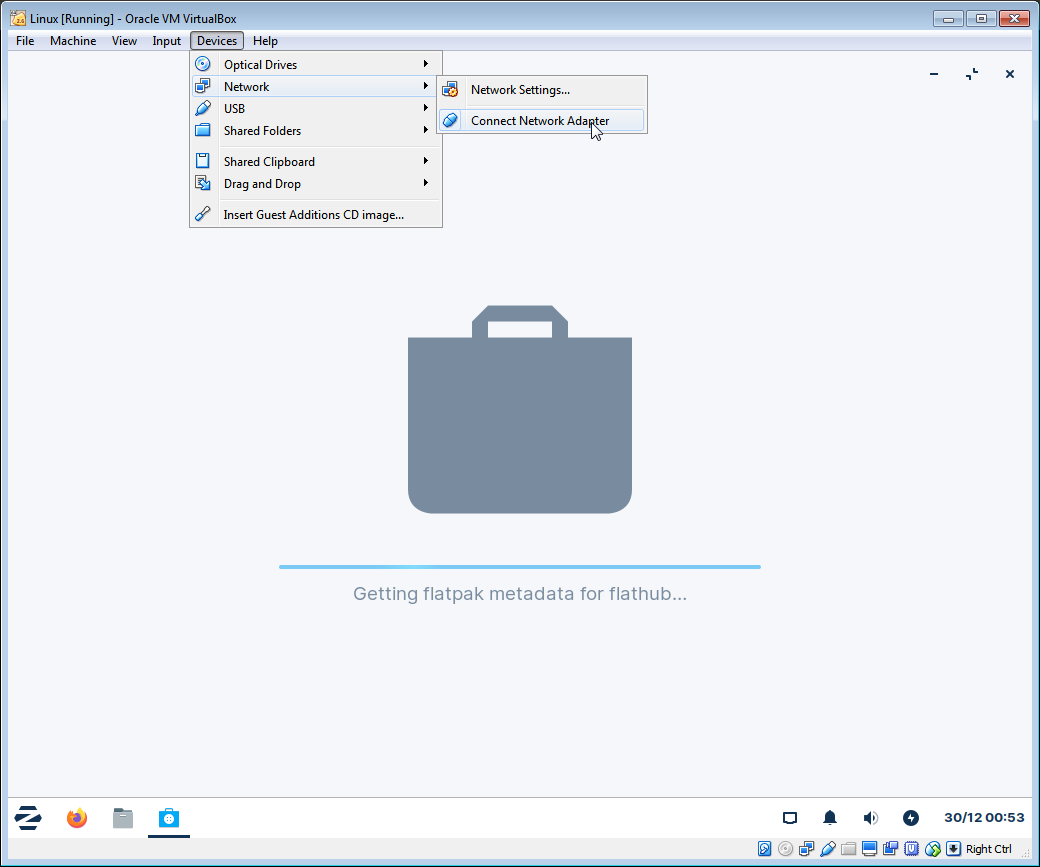Click the Drag and Drop icon
This screenshot has width=1040, height=867.
pos(203,183)
